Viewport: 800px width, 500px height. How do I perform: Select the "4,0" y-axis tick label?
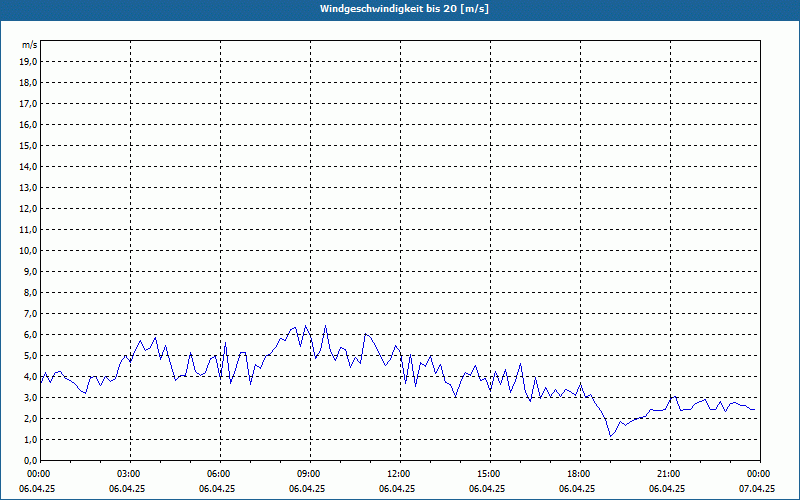(x=30, y=377)
